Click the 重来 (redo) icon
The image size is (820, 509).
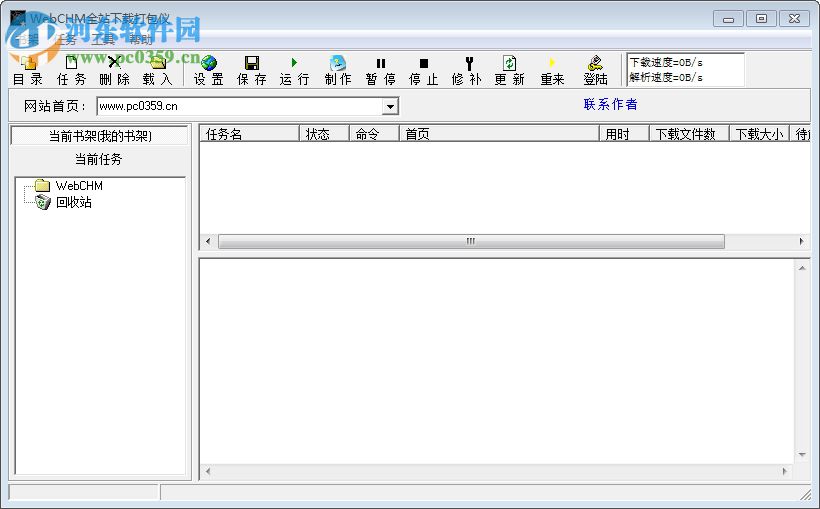click(552, 71)
